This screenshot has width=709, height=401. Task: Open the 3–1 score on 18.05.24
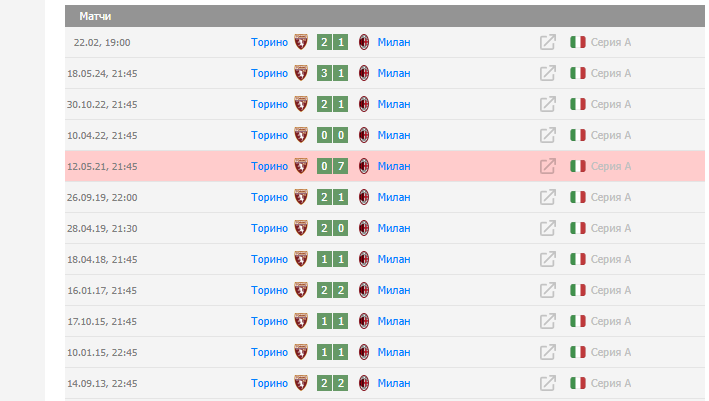[x=333, y=73]
